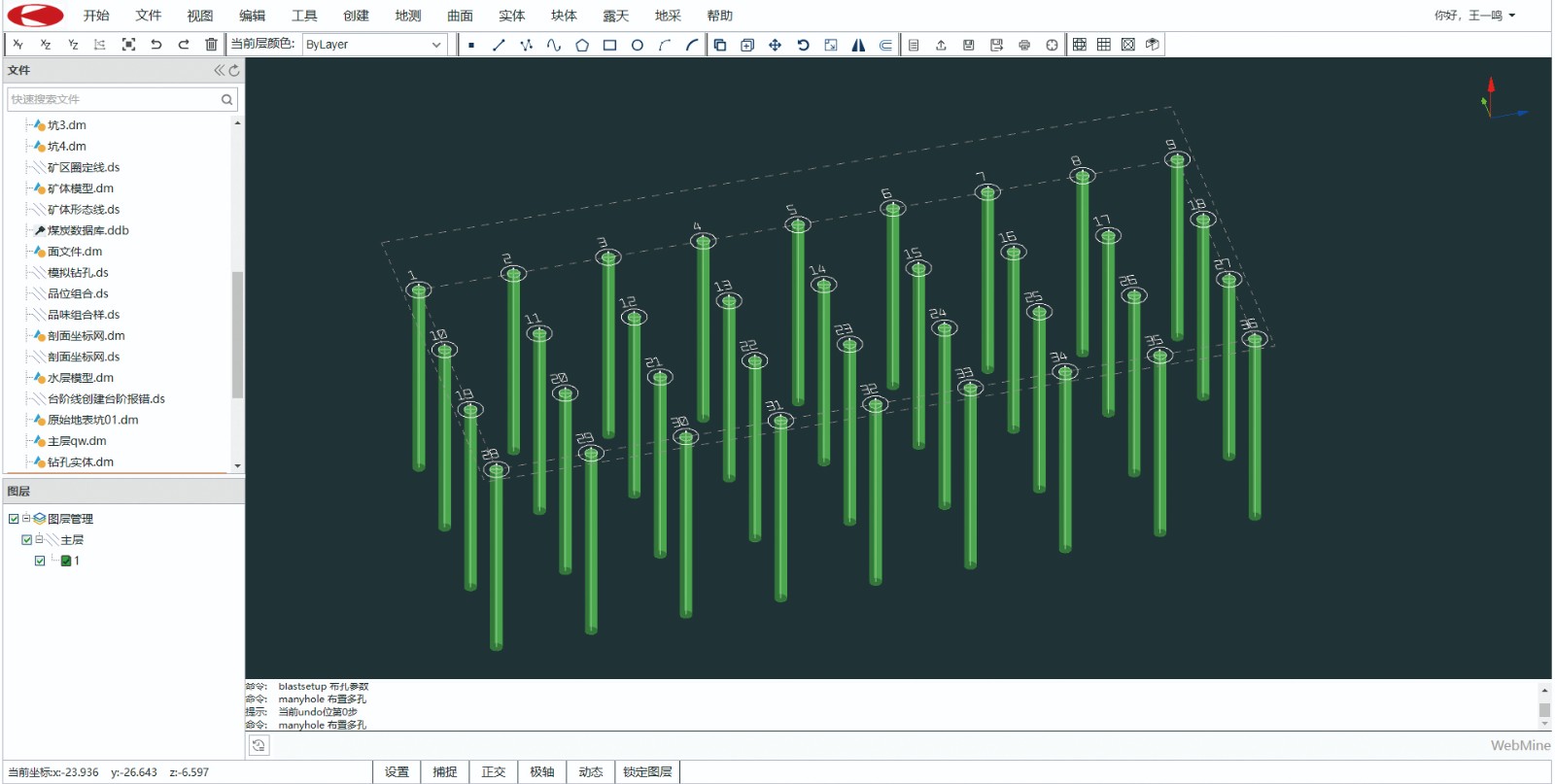Open the 视图 menu

coord(200,16)
